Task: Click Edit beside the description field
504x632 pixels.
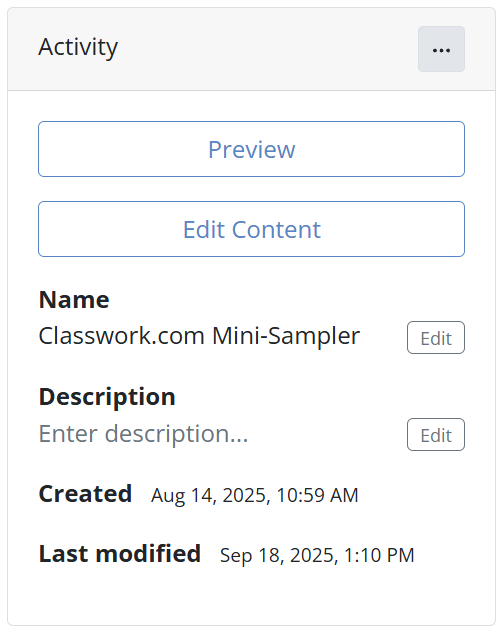Action: [x=436, y=434]
